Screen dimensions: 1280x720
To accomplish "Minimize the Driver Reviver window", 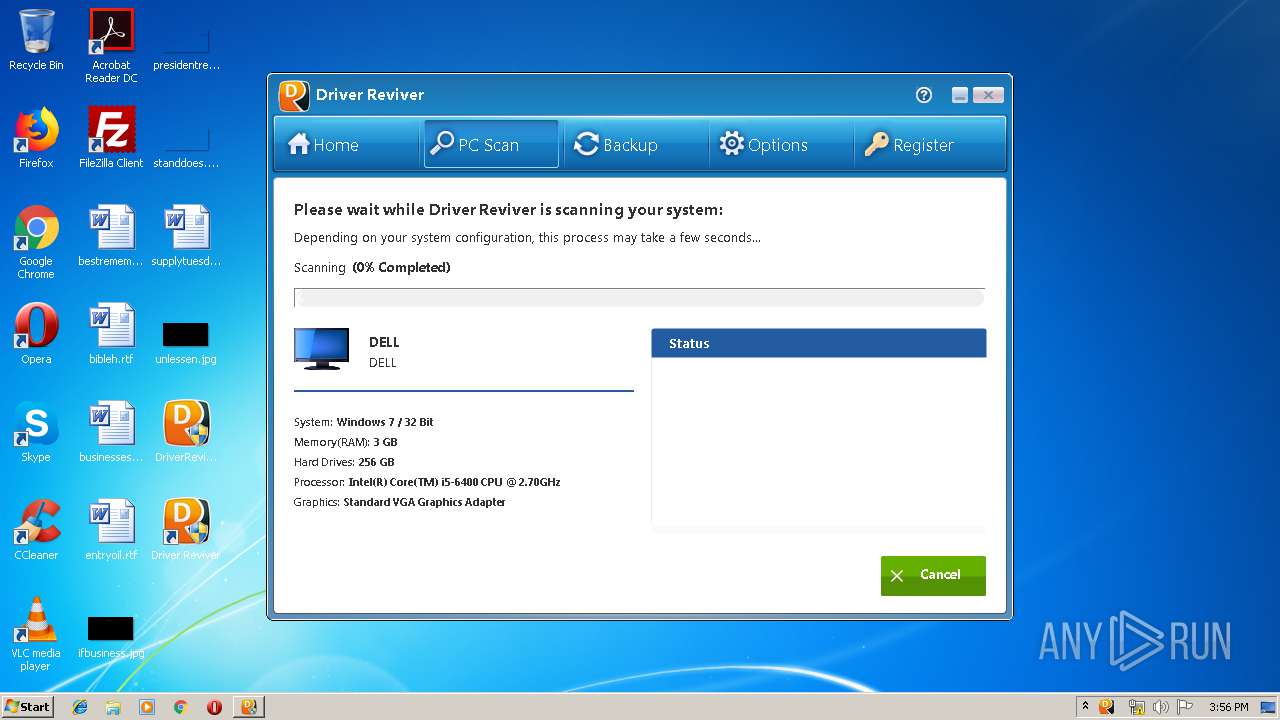I will pyautogui.click(x=960, y=95).
